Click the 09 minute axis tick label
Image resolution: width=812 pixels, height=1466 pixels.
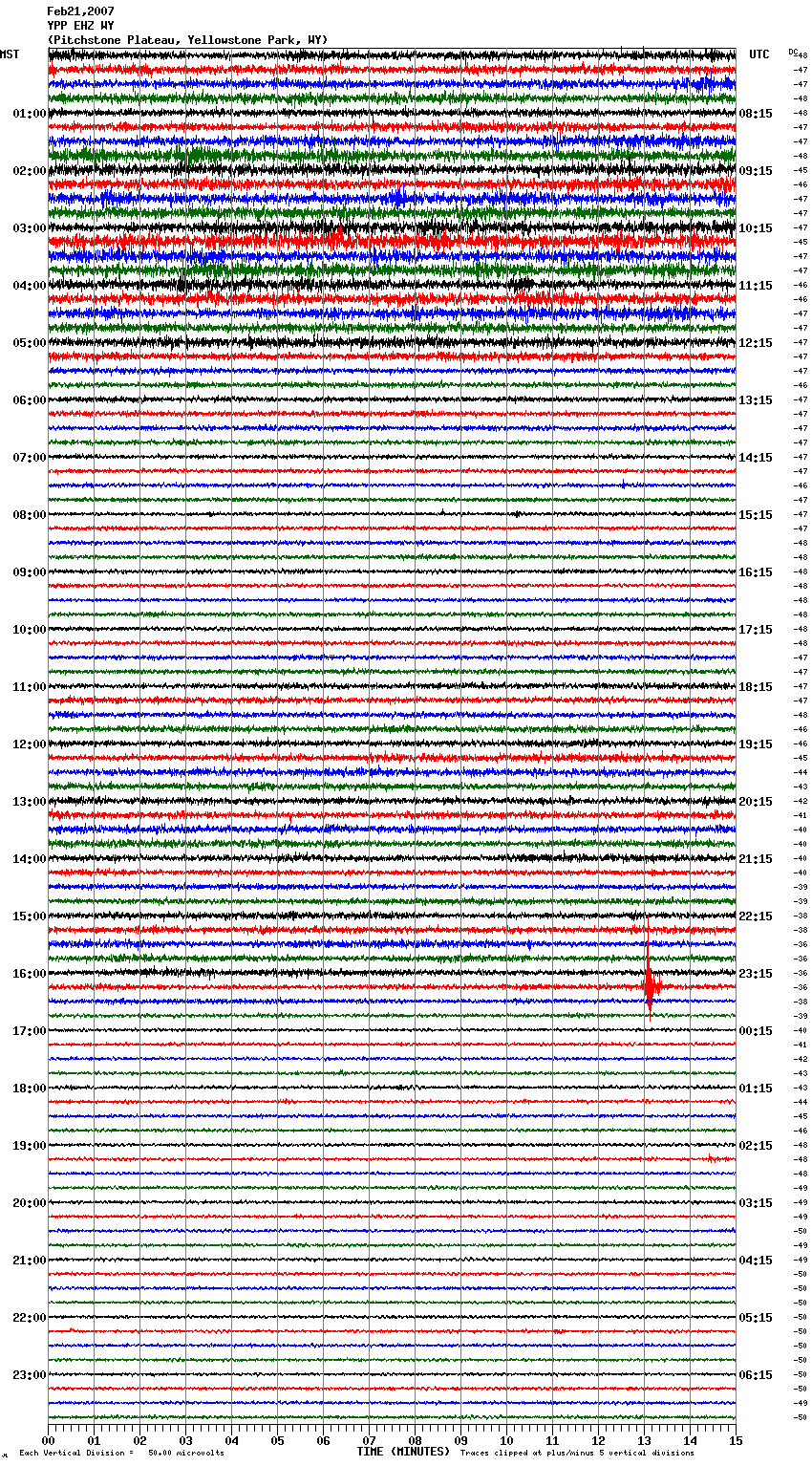[x=460, y=1440]
